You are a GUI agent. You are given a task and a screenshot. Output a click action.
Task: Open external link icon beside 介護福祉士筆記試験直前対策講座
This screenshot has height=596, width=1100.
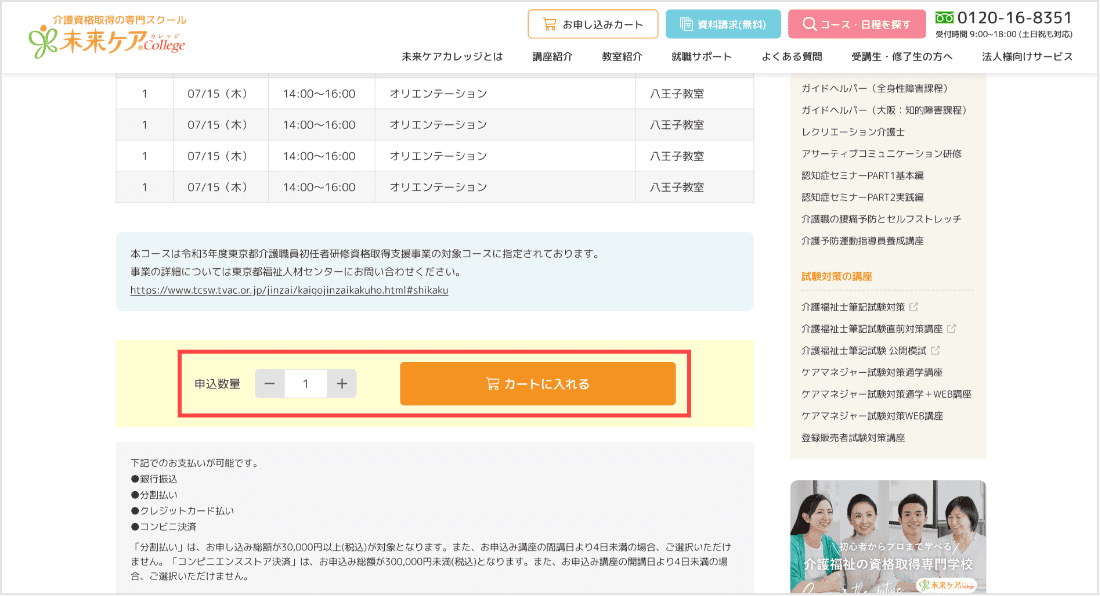[x=952, y=329]
